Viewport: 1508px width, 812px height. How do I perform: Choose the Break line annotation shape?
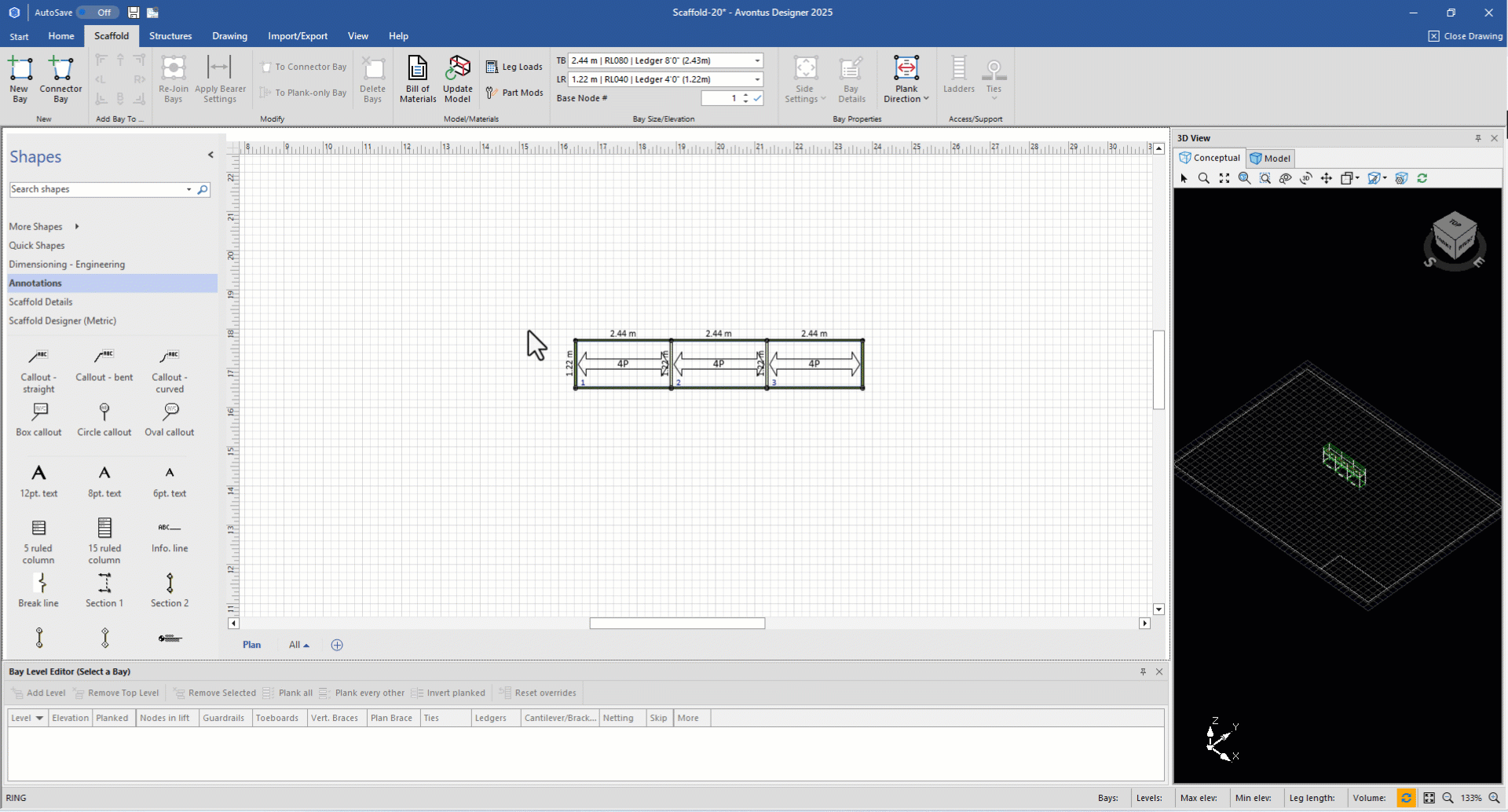38,590
